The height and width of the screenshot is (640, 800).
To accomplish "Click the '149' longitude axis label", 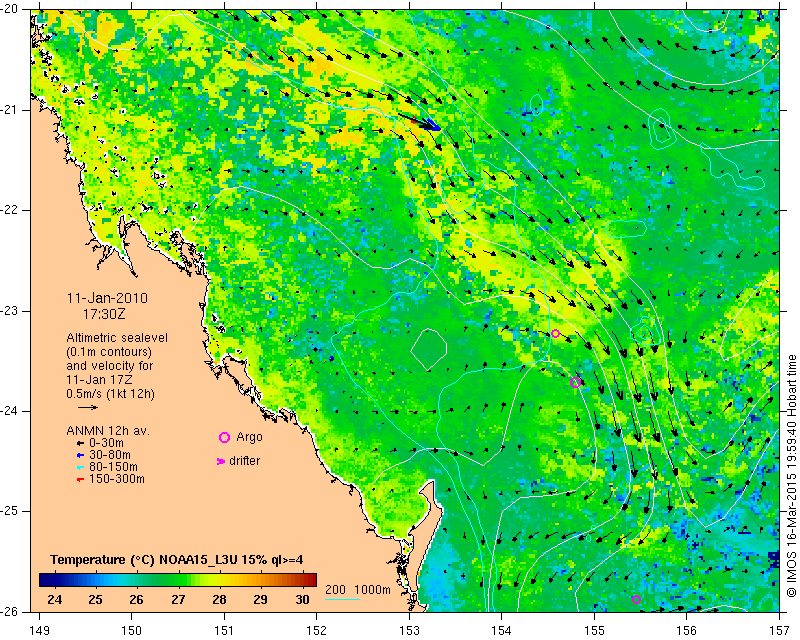I will point(40,631).
